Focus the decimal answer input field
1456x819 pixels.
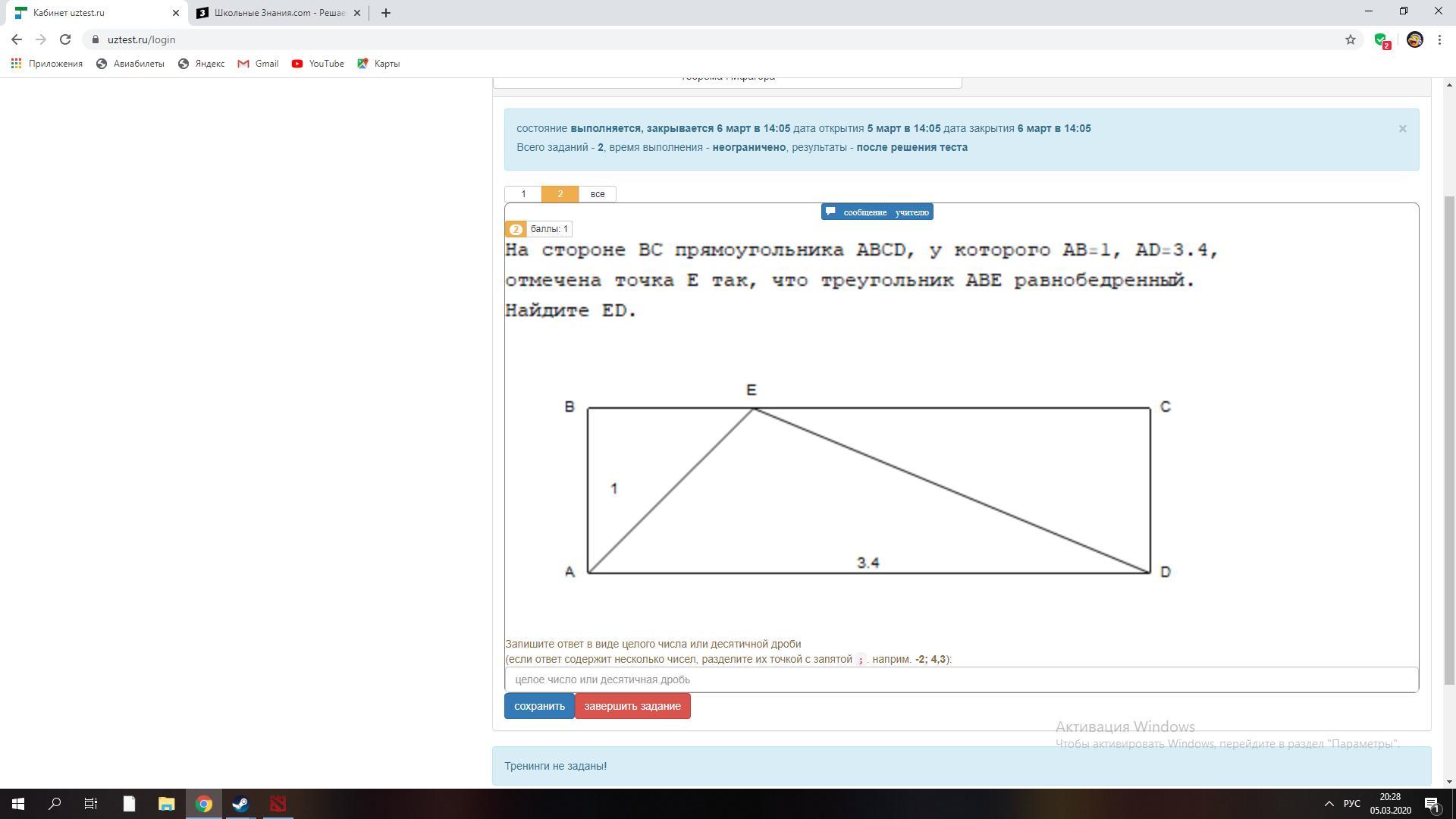click(x=961, y=679)
